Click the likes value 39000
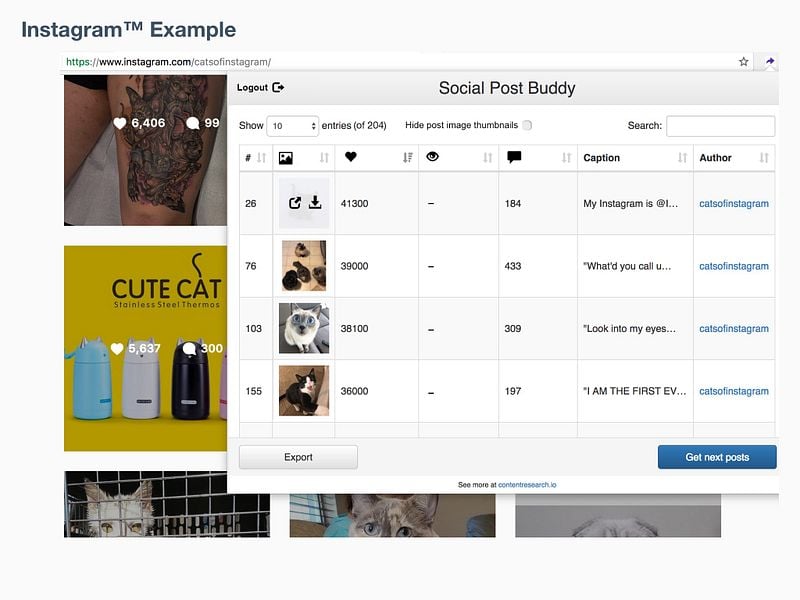 coord(355,266)
